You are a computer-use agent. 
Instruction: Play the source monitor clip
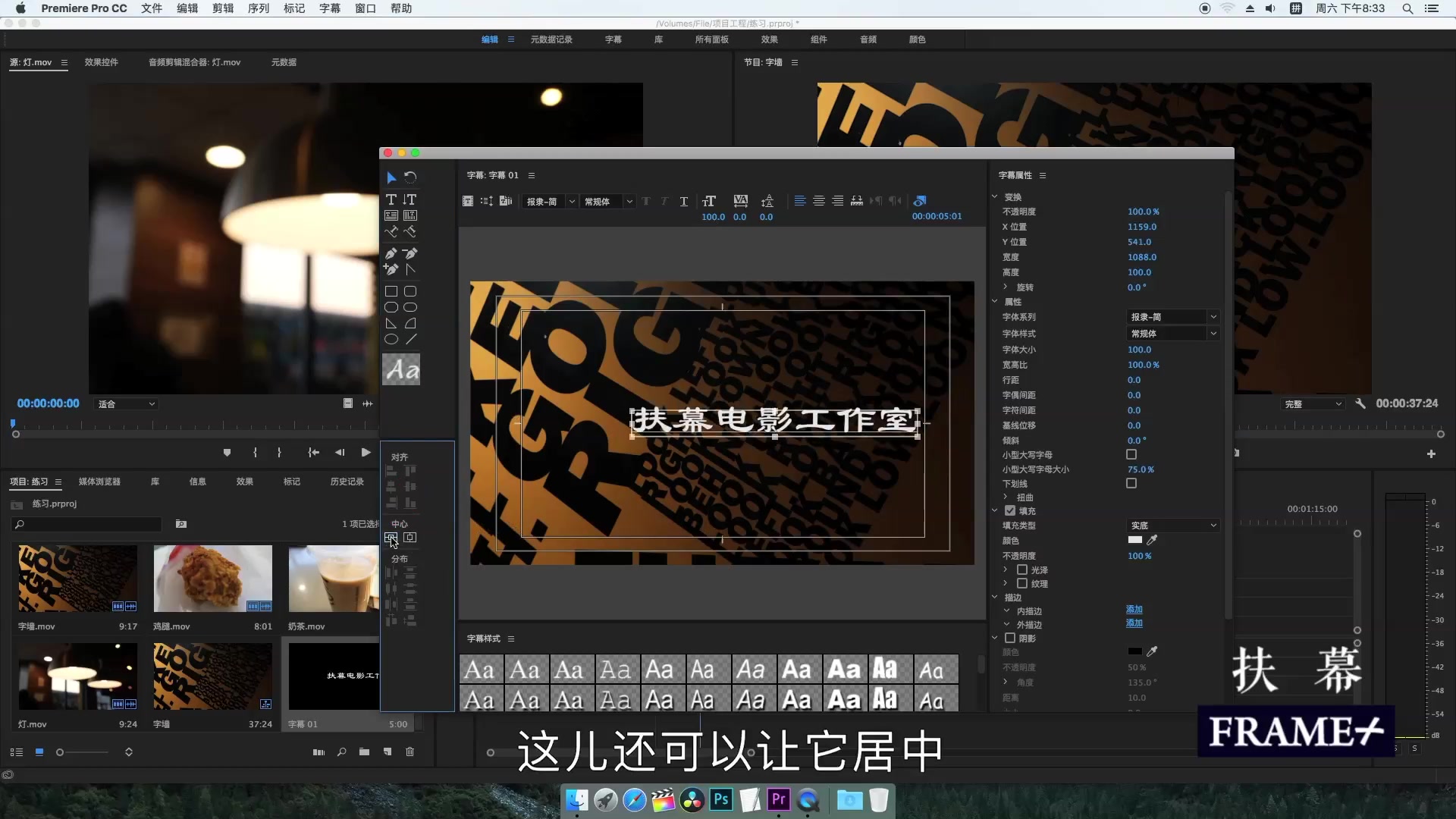(x=366, y=453)
